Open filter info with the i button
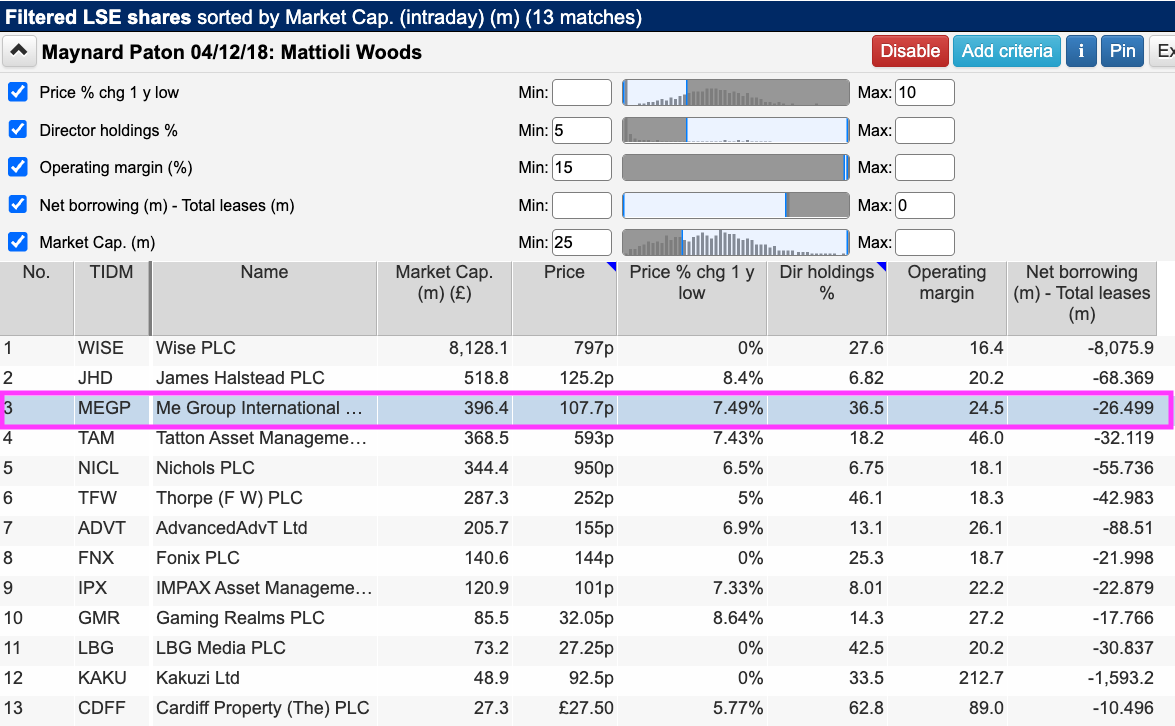The width and height of the screenshot is (1175, 726). tap(1081, 51)
